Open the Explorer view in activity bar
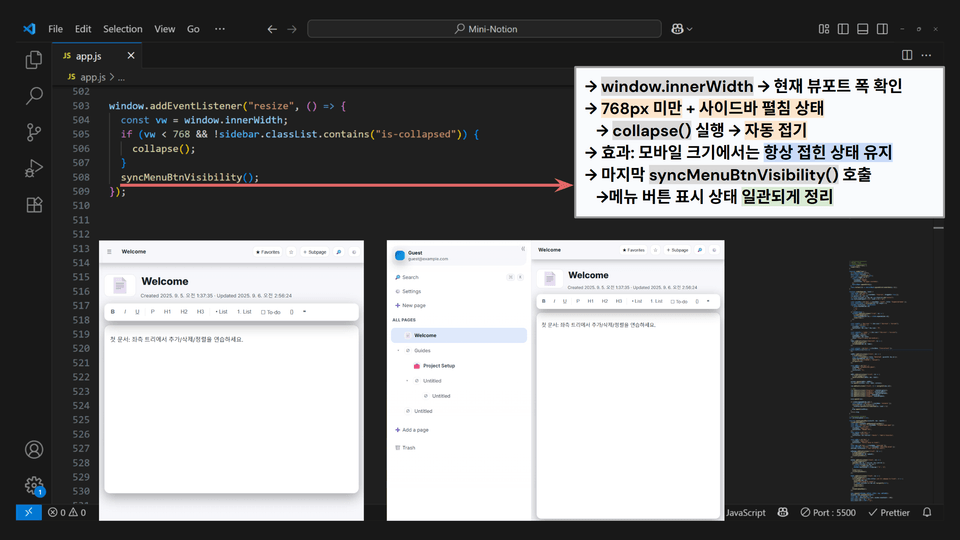Viewport: 960px width, 540px height. (x=34, y=59)
